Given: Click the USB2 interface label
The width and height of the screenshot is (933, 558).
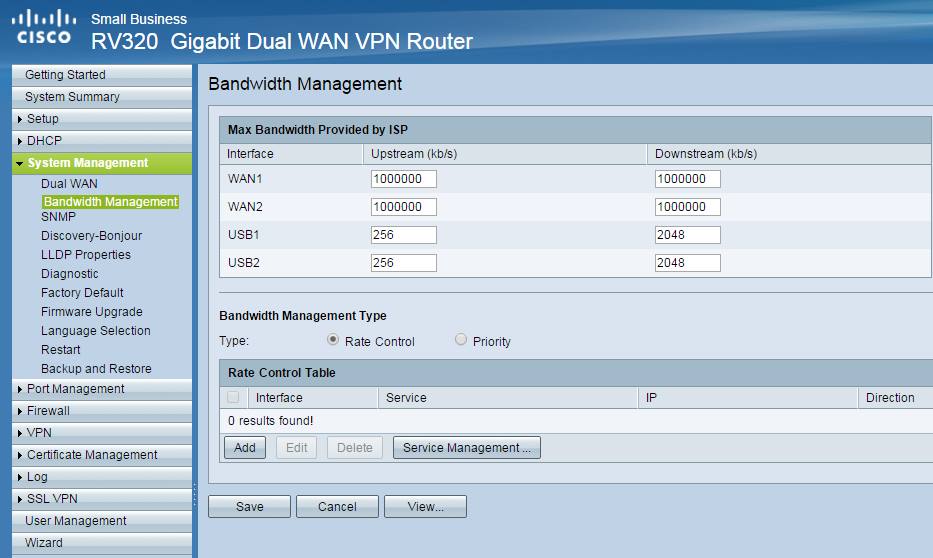Looking at the screenshot, I should [243, 263].
